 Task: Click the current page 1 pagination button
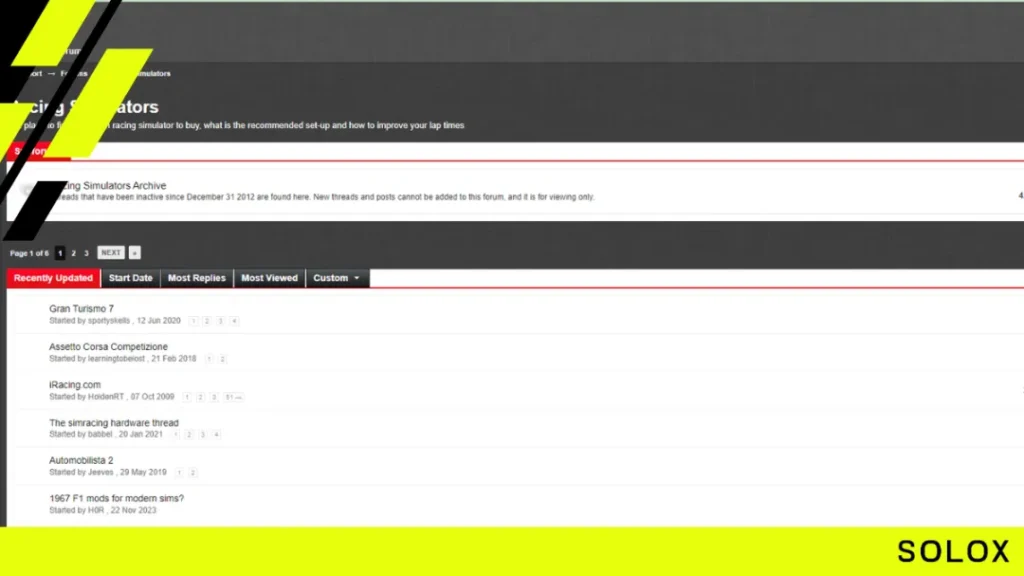tap(60, 253)
